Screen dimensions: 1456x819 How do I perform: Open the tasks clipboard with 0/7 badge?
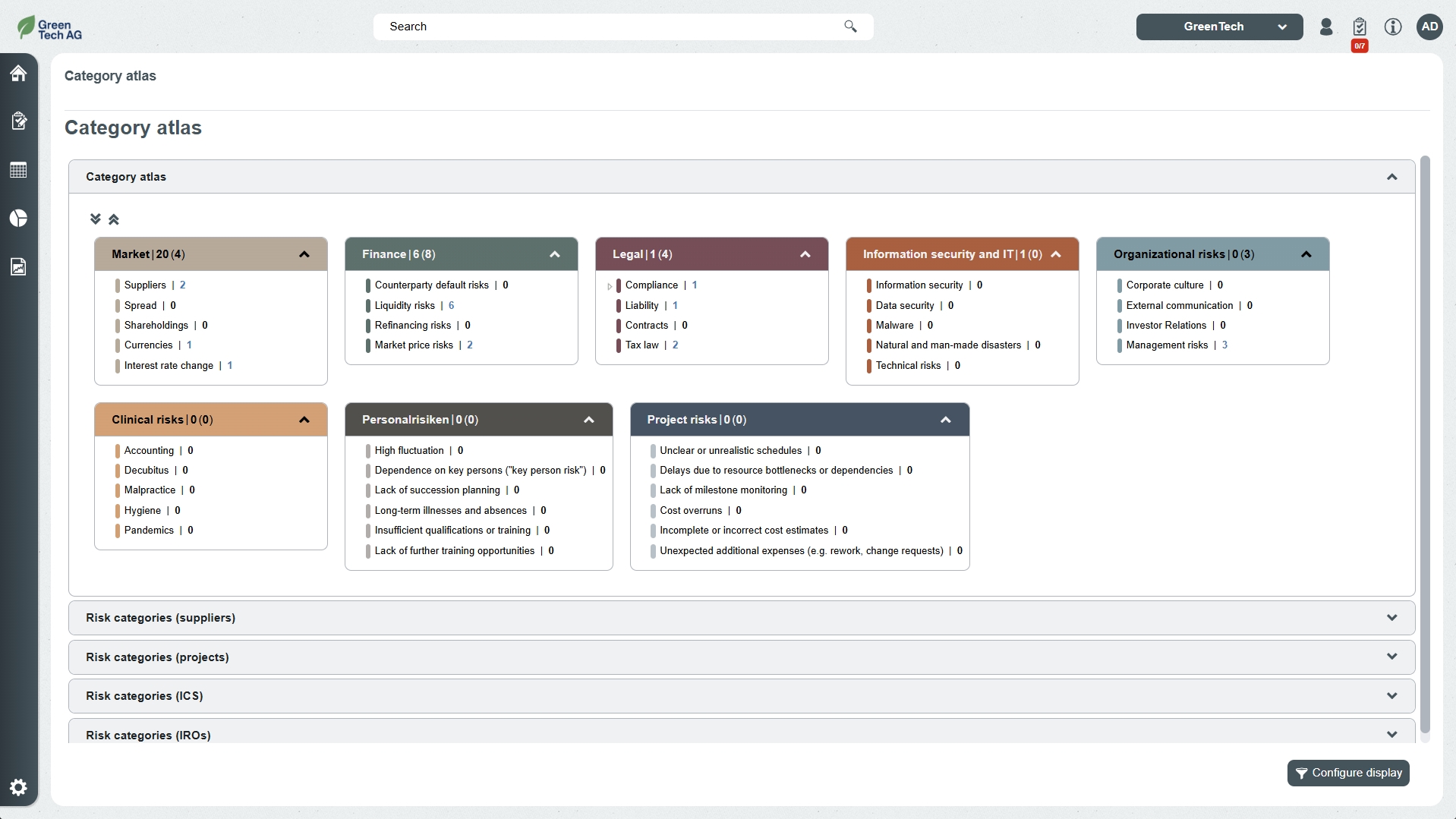(1359, 28)
